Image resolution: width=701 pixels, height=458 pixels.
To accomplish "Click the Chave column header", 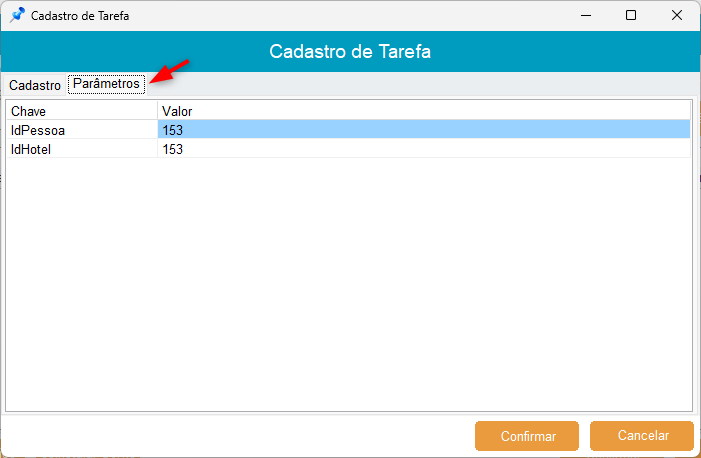I will pyautogui.click(x=82, y=111).
